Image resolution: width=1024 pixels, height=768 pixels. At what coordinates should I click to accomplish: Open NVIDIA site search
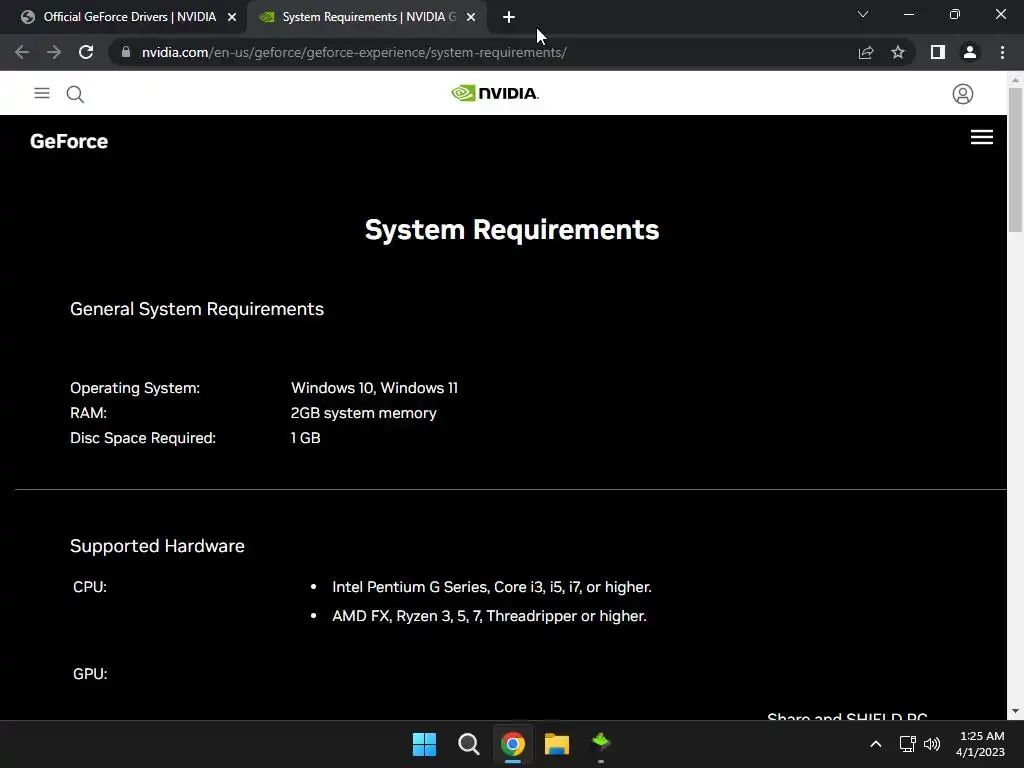click(x=75, y=94)
